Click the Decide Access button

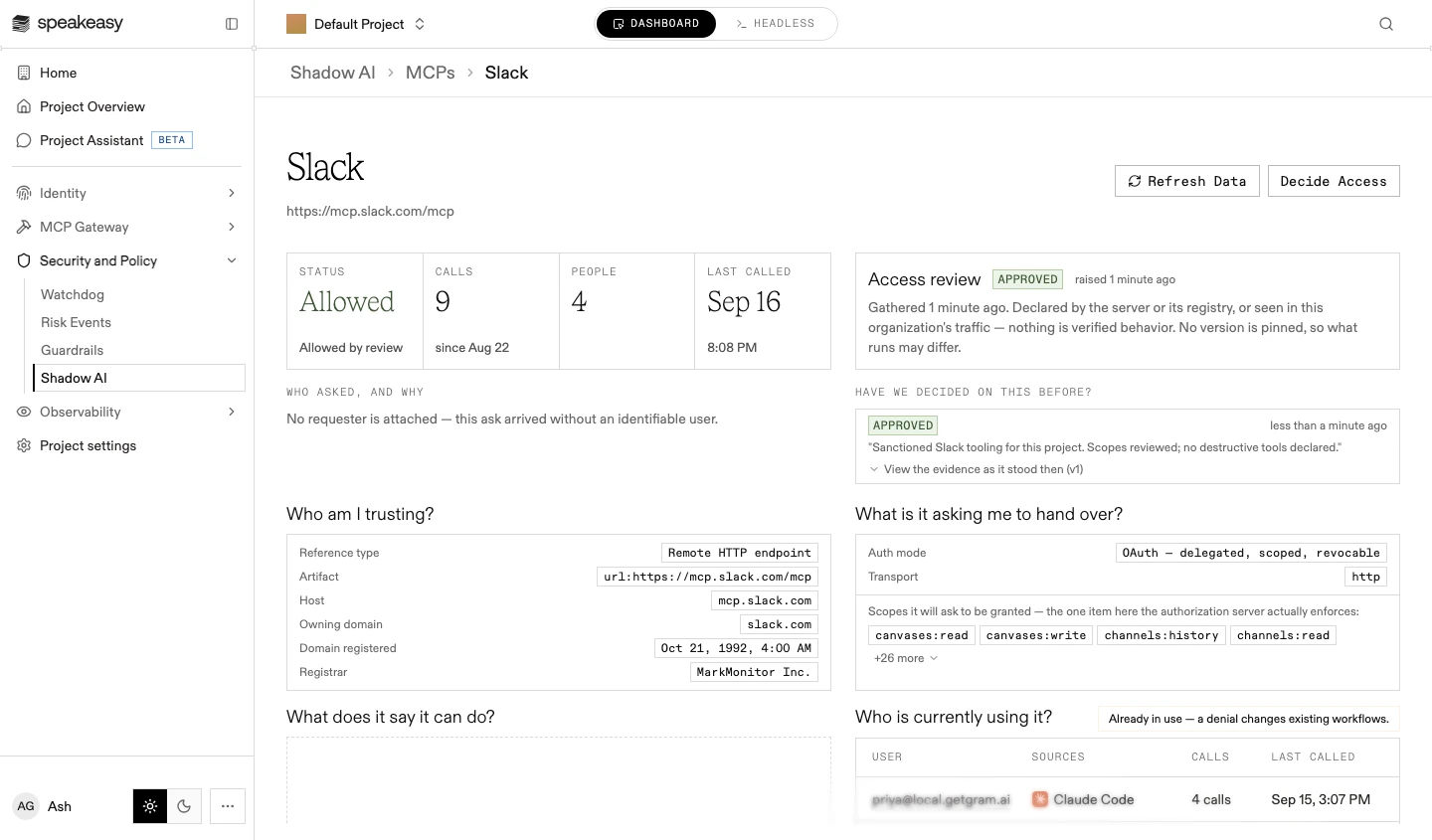(x=1334, y=181)
